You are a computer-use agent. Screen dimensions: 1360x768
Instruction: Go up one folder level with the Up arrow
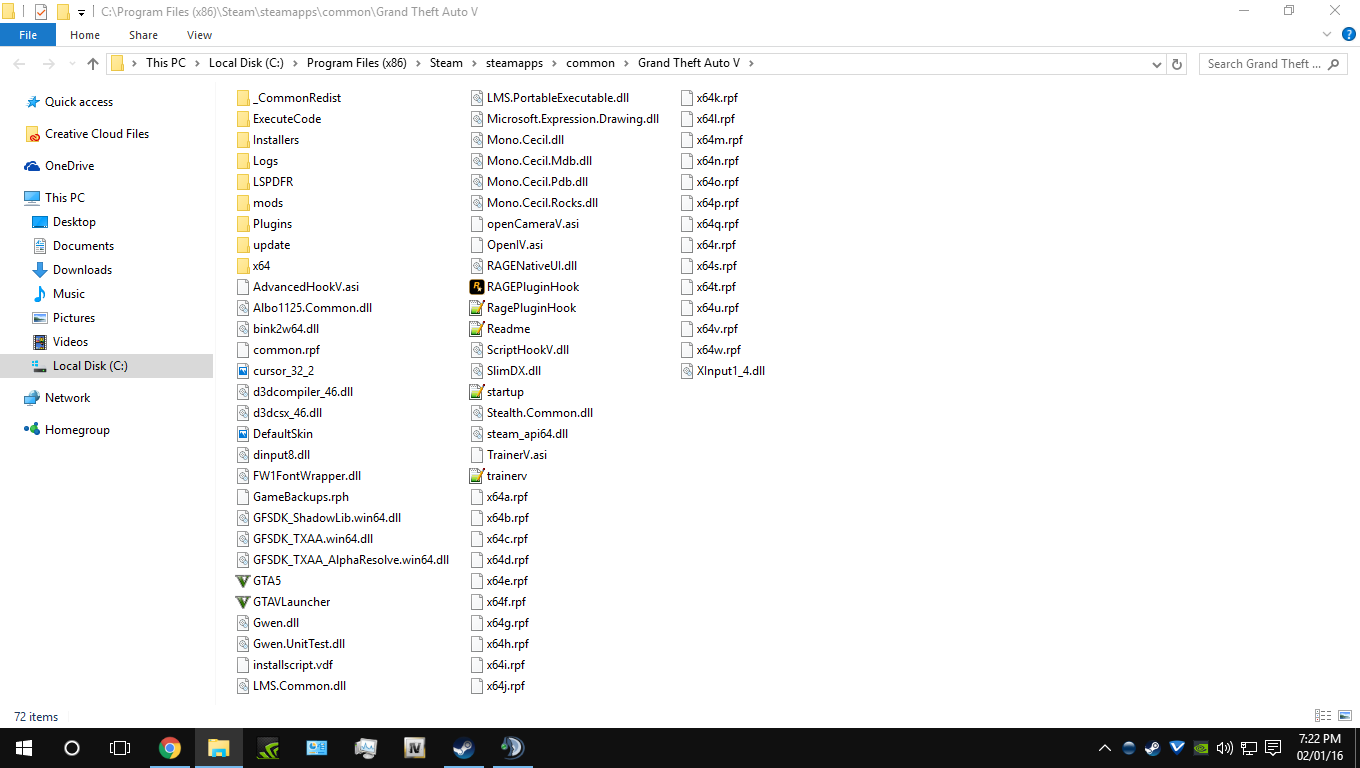click(93, 63)
